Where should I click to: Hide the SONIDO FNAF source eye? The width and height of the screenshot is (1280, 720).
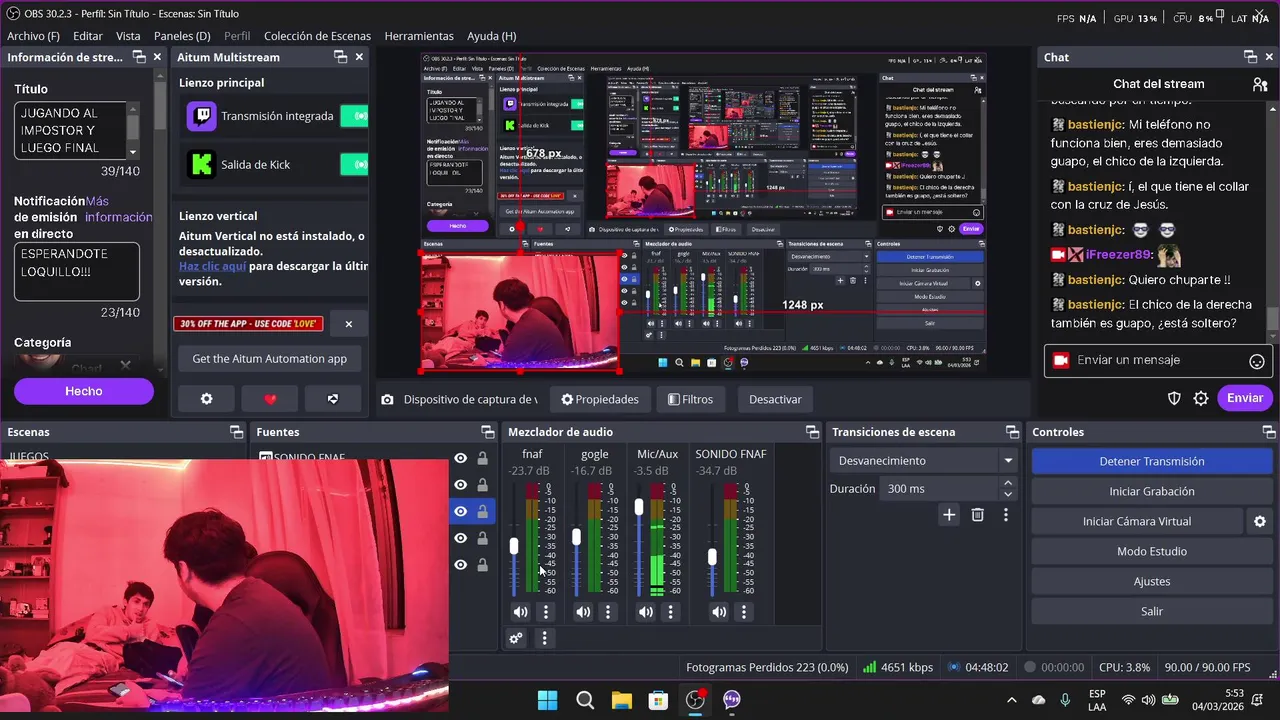pyautogui.click(x=460, y=458)
